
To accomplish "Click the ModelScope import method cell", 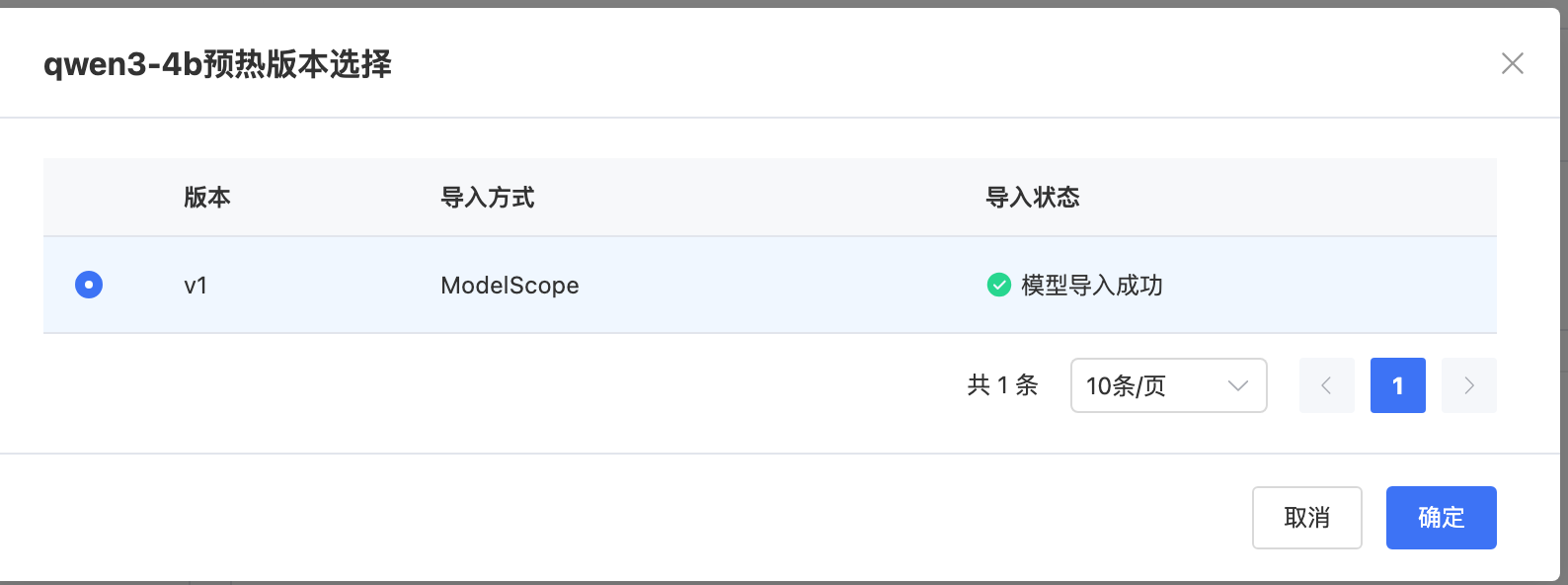I will 510,286.
